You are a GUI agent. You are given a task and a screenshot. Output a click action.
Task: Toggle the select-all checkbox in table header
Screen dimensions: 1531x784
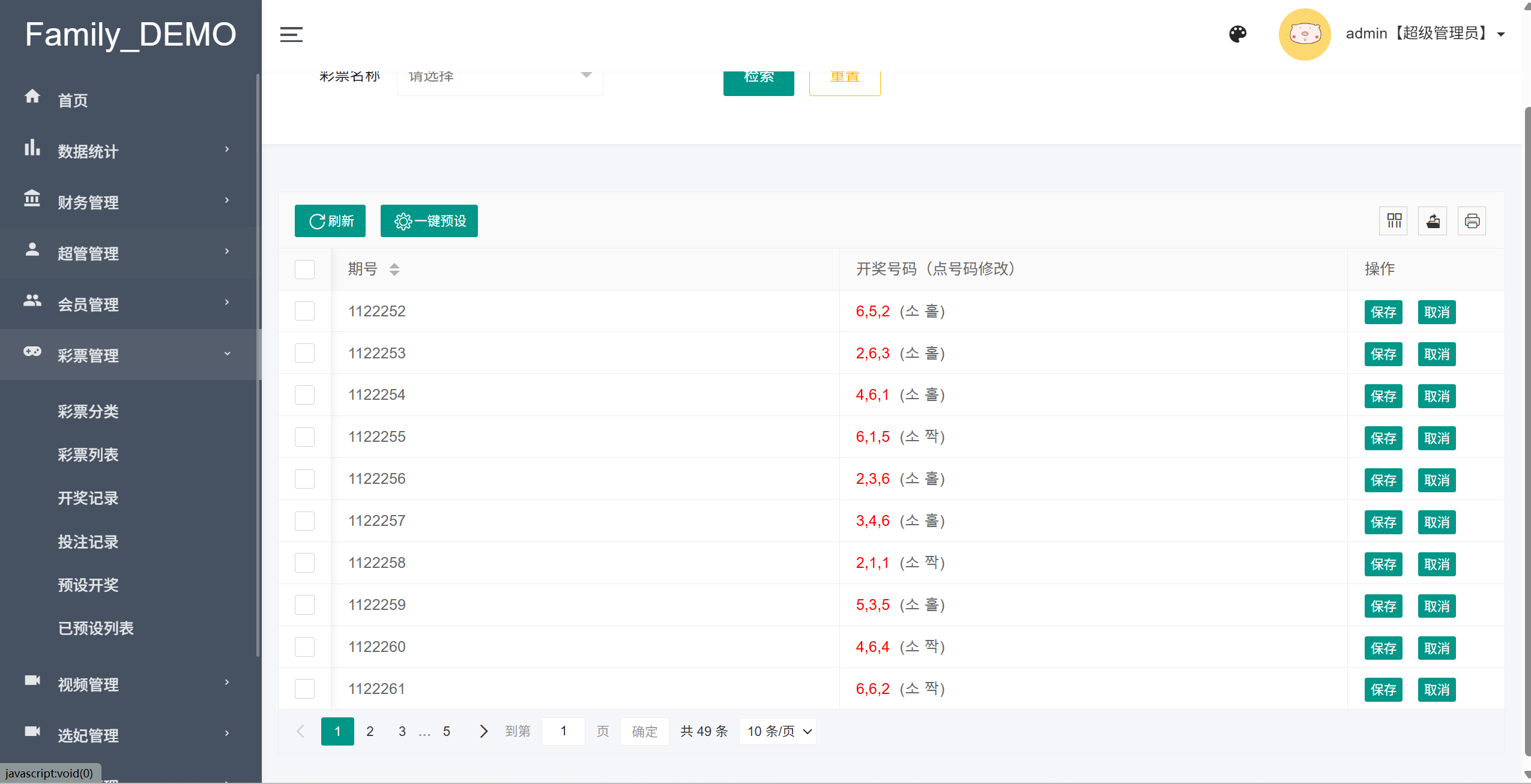pos(305,270)
